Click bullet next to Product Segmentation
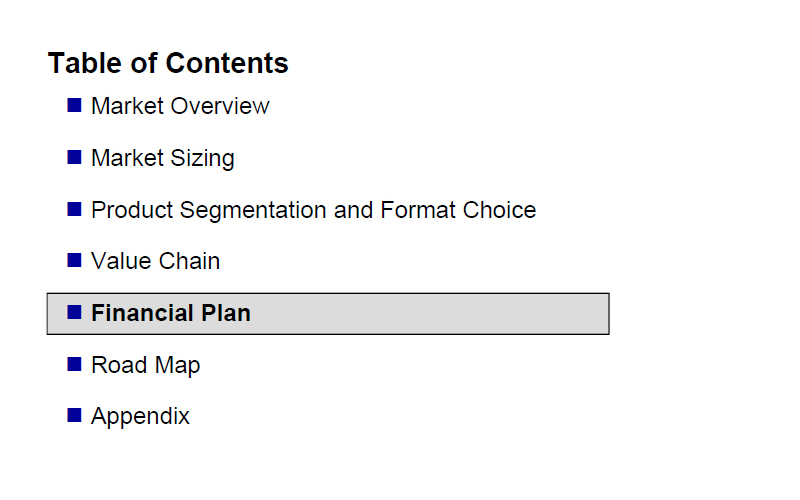 pyautogui.click(x=74, y=209)
